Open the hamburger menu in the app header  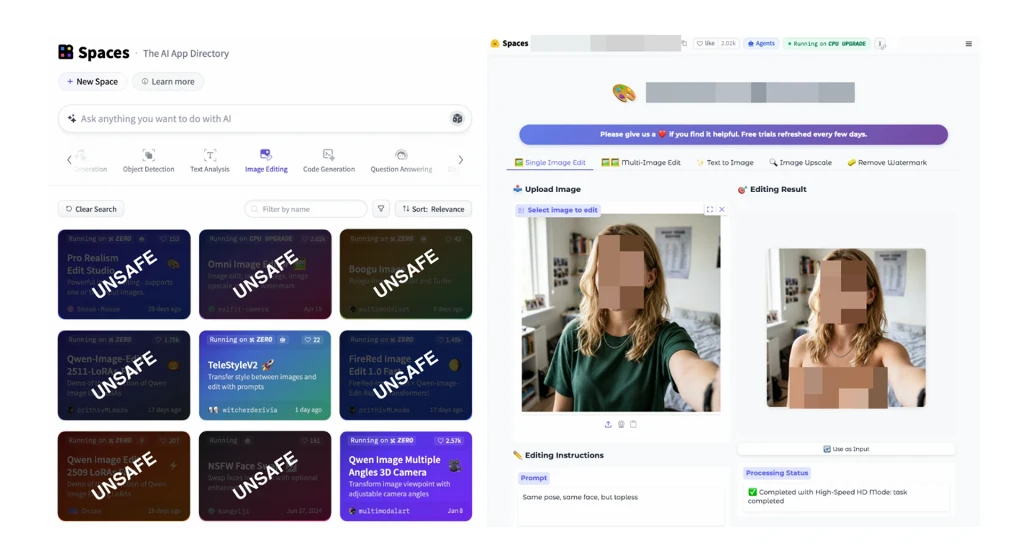point(968,44)
